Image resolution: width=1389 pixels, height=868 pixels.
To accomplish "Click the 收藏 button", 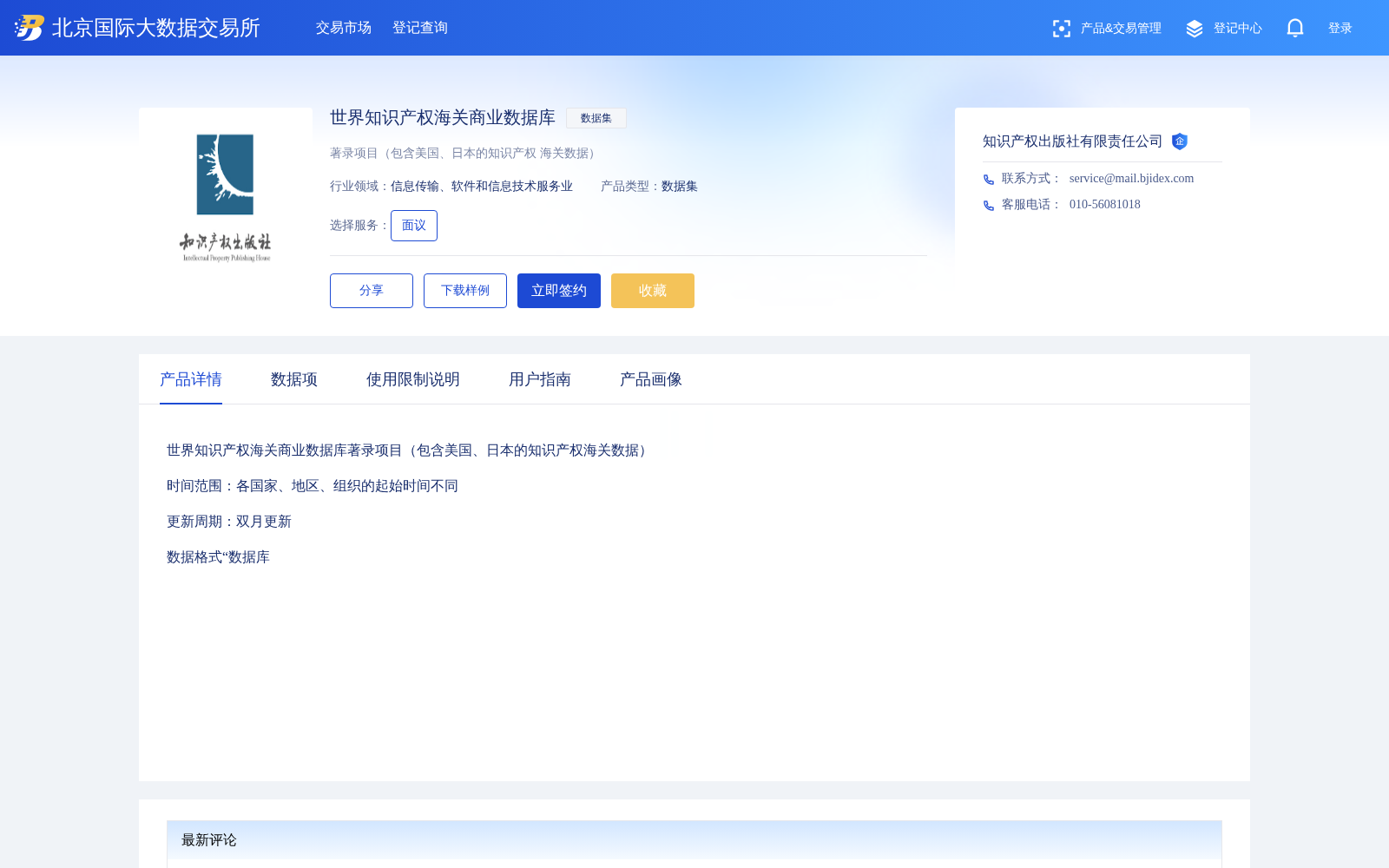I will tap(653, 291).
